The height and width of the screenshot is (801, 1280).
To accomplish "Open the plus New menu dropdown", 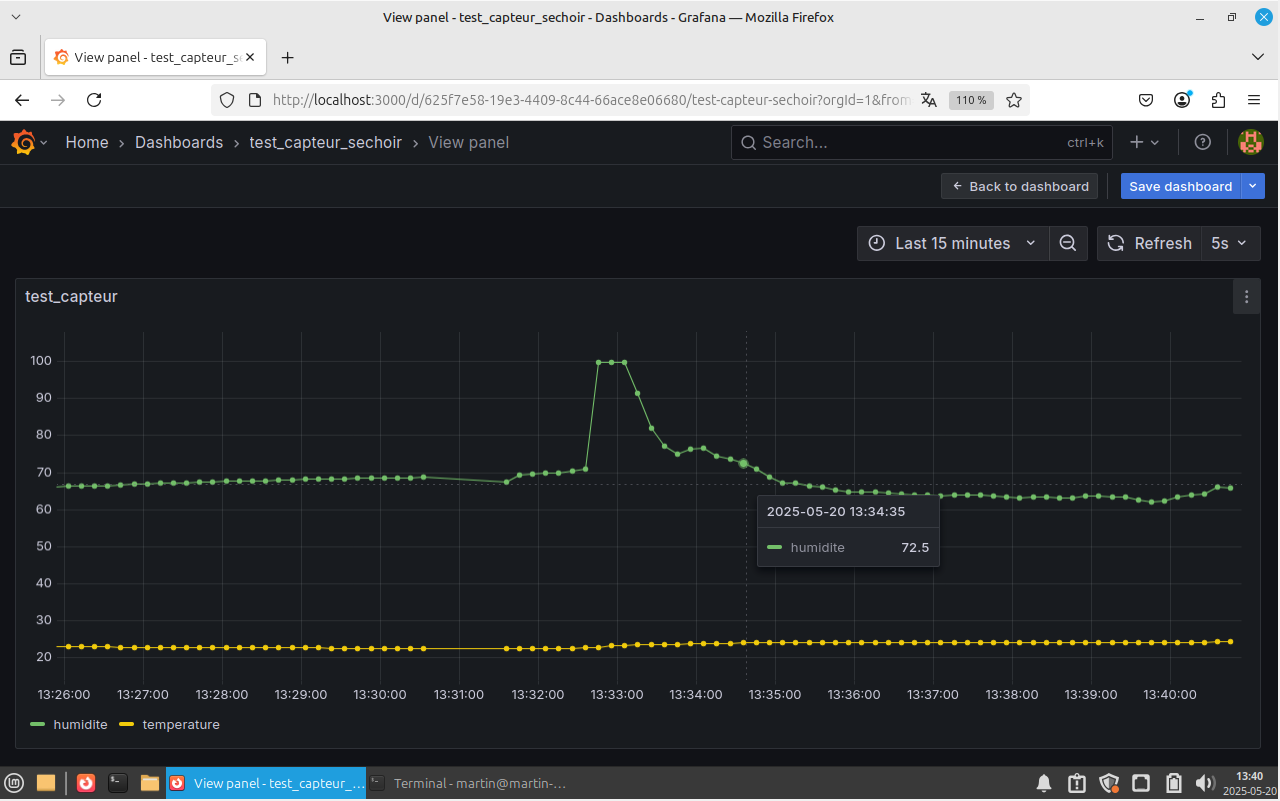I will [x=1145, y=143].
